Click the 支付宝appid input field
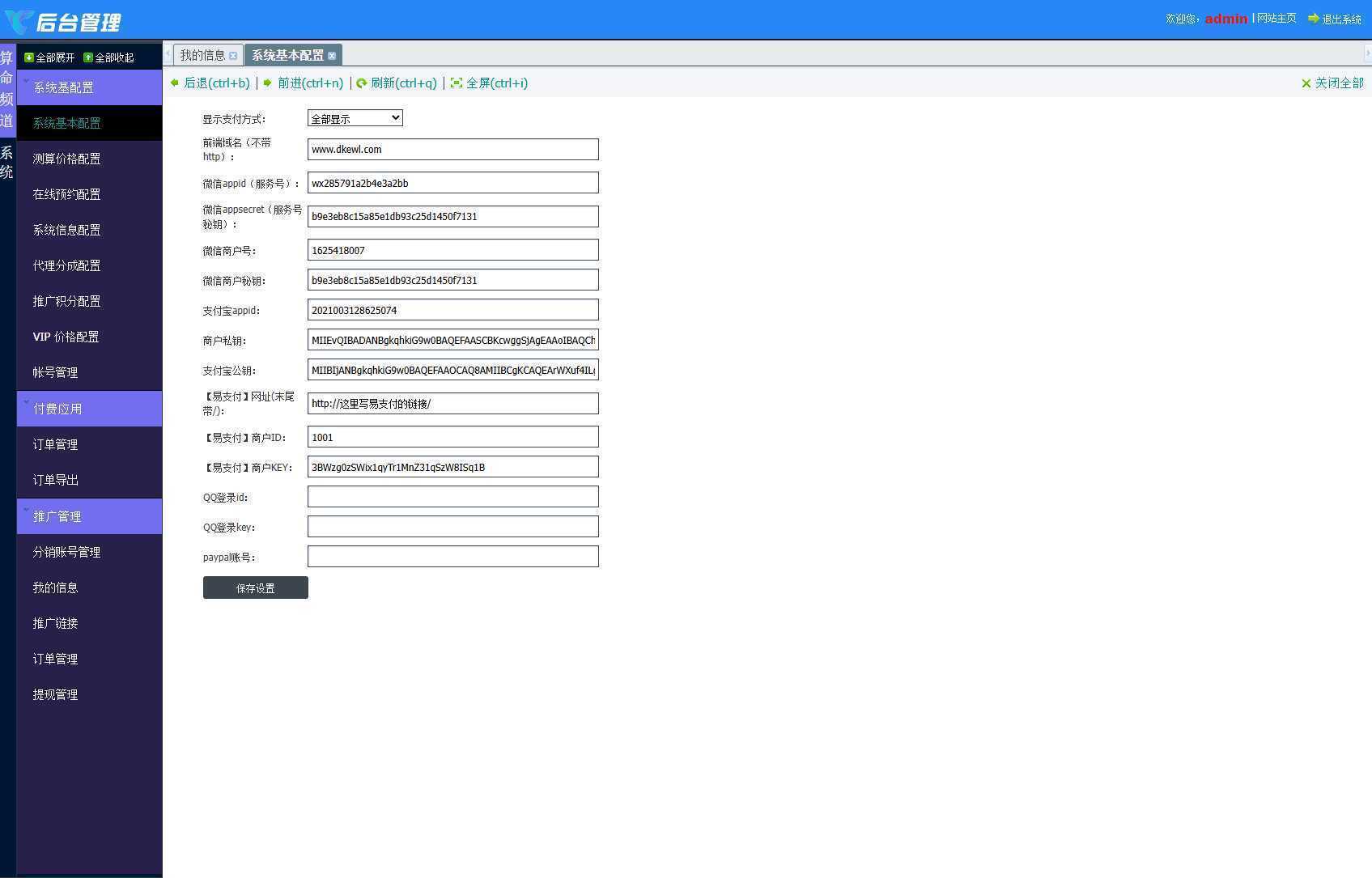Image resolution: width=1372 pixels, height=878 pixels. pos(453,310)
